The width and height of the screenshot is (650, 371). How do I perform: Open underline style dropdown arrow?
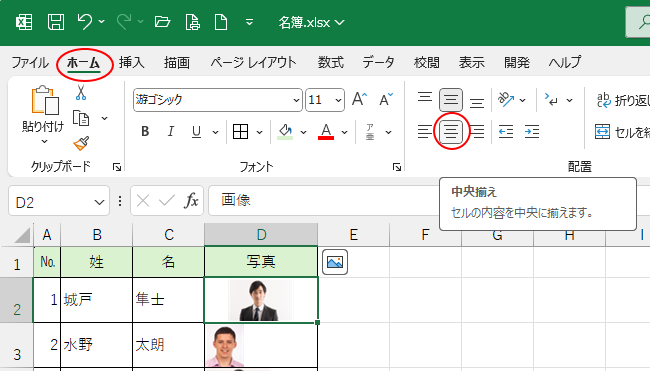pos(216,132)
